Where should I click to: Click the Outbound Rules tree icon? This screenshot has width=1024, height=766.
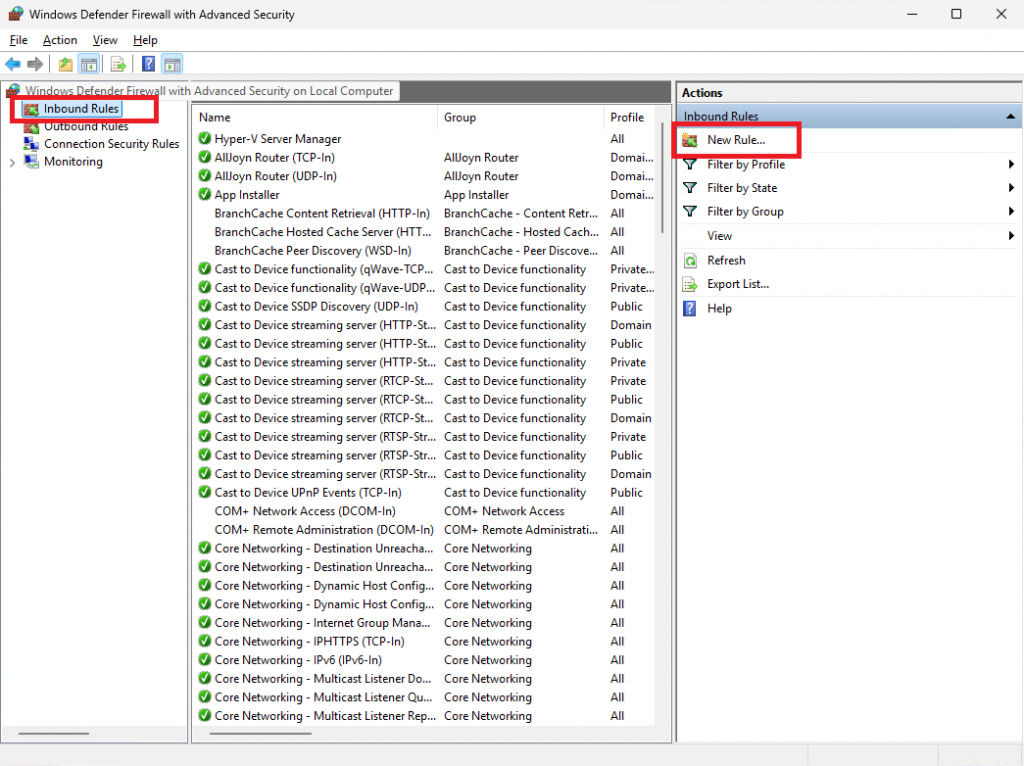[31, 127]
